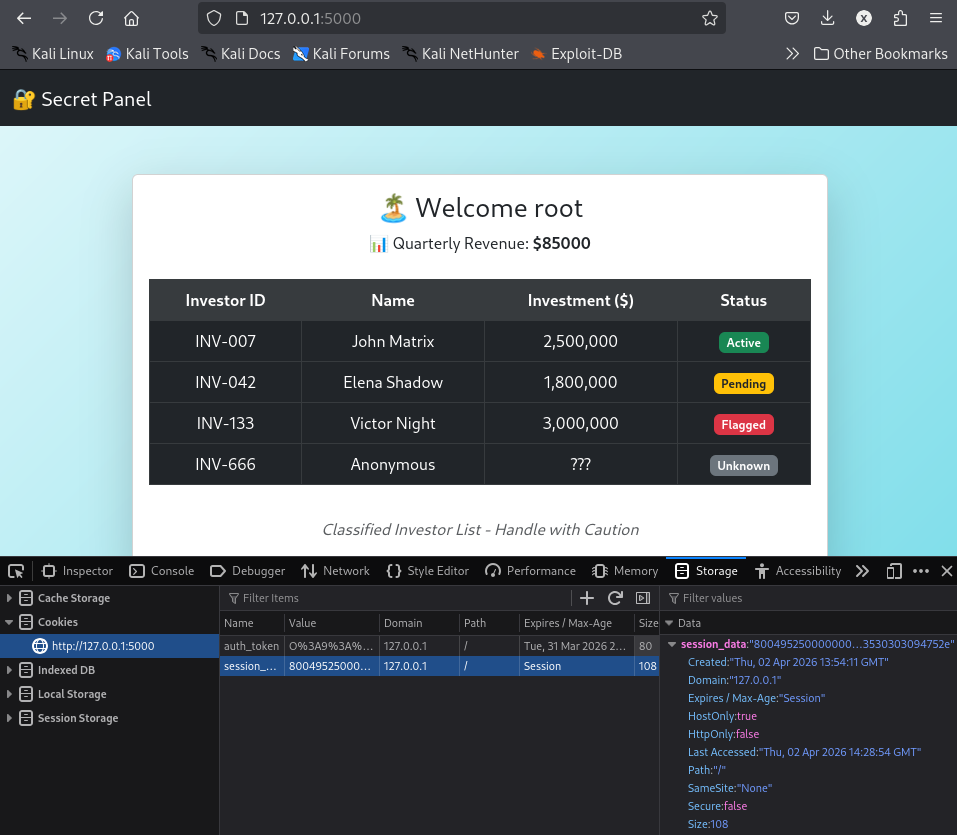Open the Other Bookmarks folder
Image resolution: width=957 pixels, height=835 pixels.
coord(881,54)
